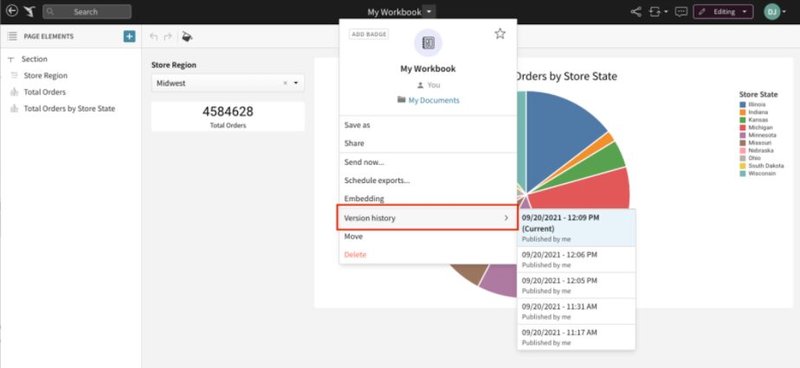Click the redo arrow
Image resolution: width=800 pixels, height=368 pixels.
[x=168, y=37]
